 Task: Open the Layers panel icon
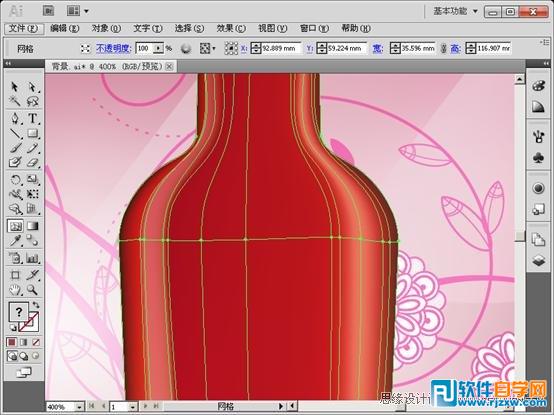pyautogui.click(x=538, y=261)
